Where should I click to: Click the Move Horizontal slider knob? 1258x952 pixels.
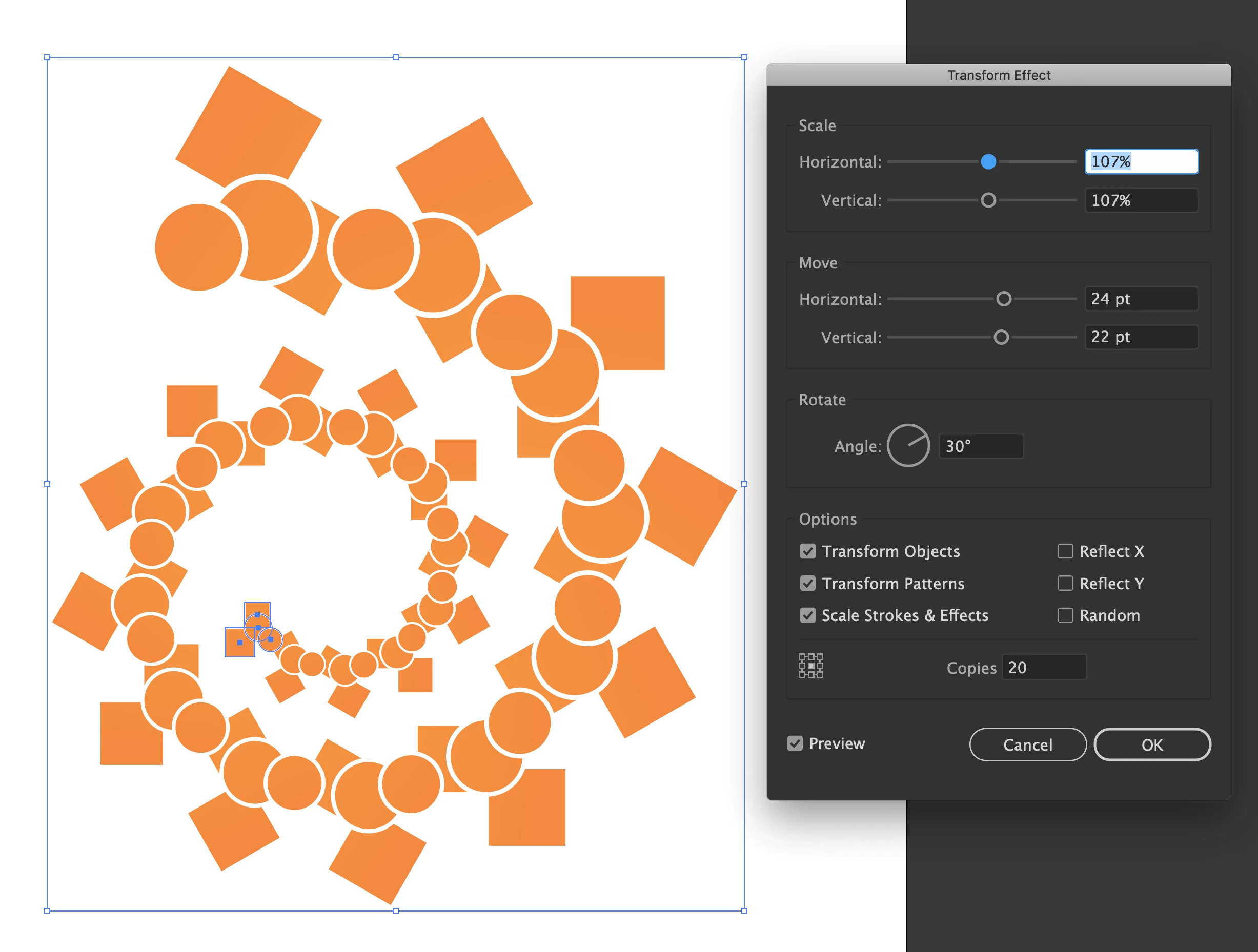1004,299
